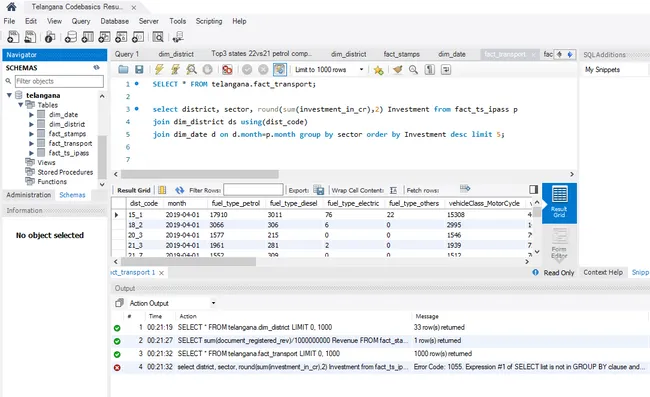Select the Views item in schema tree
Viewport: 650px width, 397px height.
tap(46, 162)
